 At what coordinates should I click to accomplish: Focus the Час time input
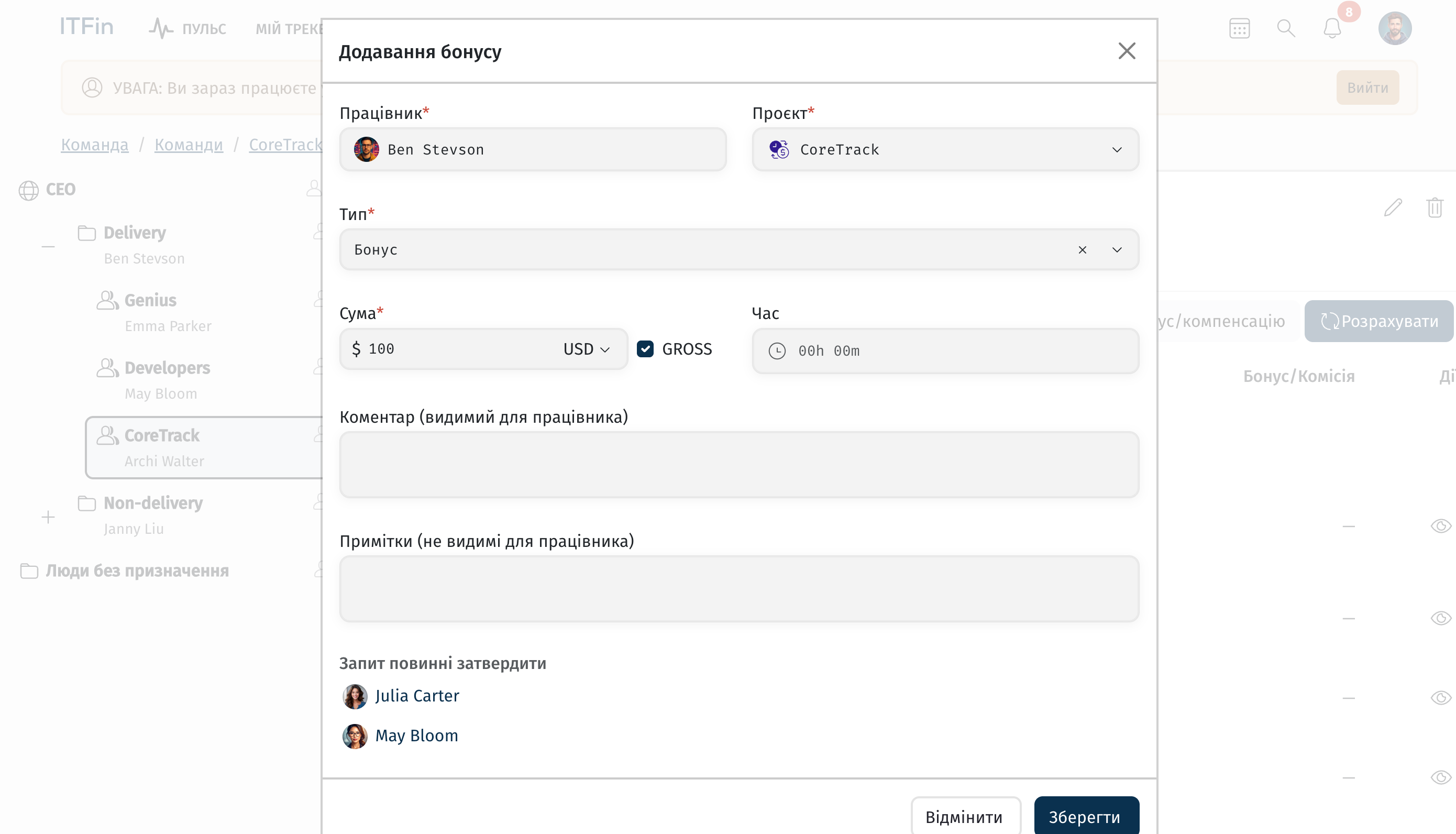tap(945, 350)
